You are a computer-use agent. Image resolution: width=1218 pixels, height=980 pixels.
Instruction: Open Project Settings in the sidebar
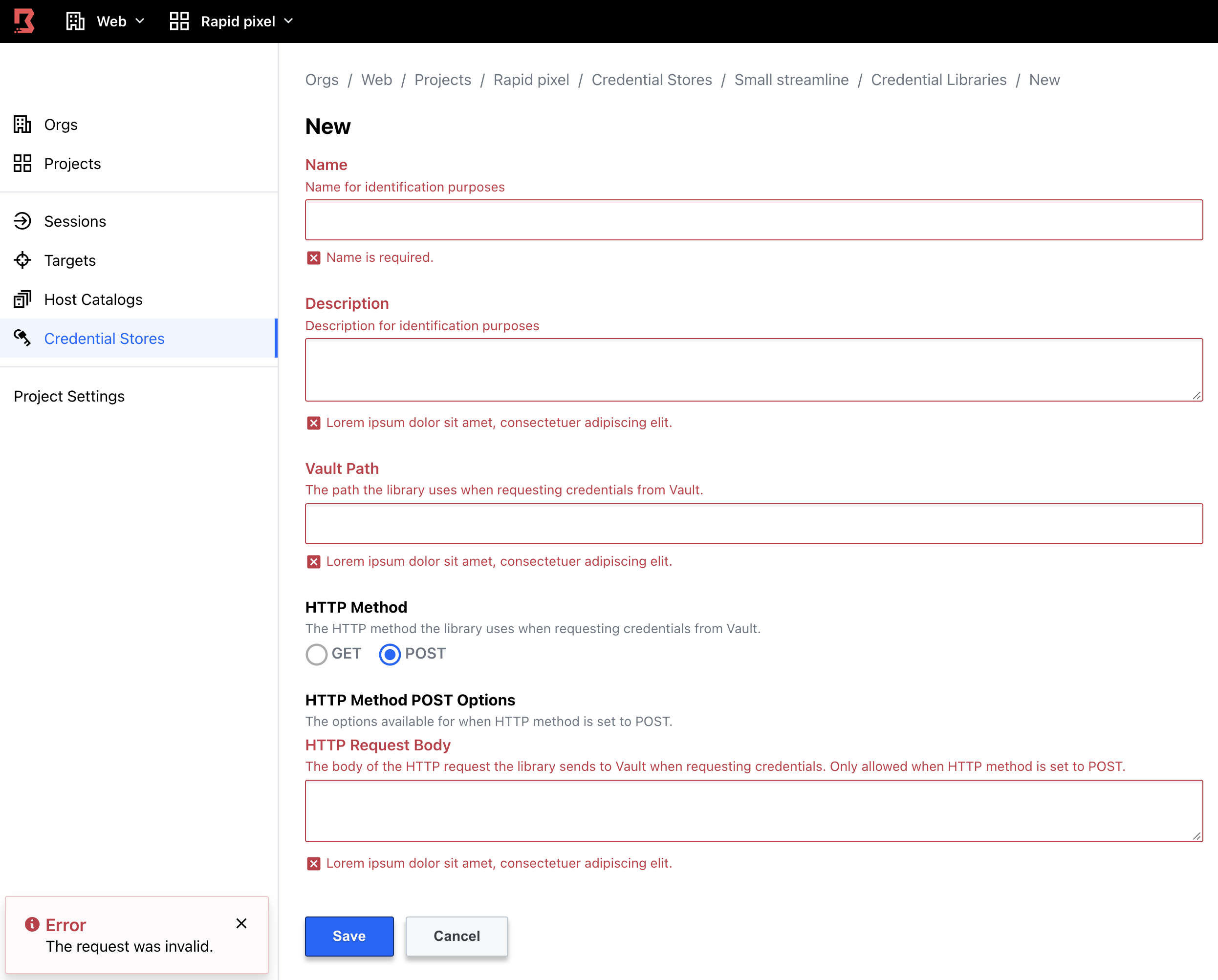tap(69, 396)
